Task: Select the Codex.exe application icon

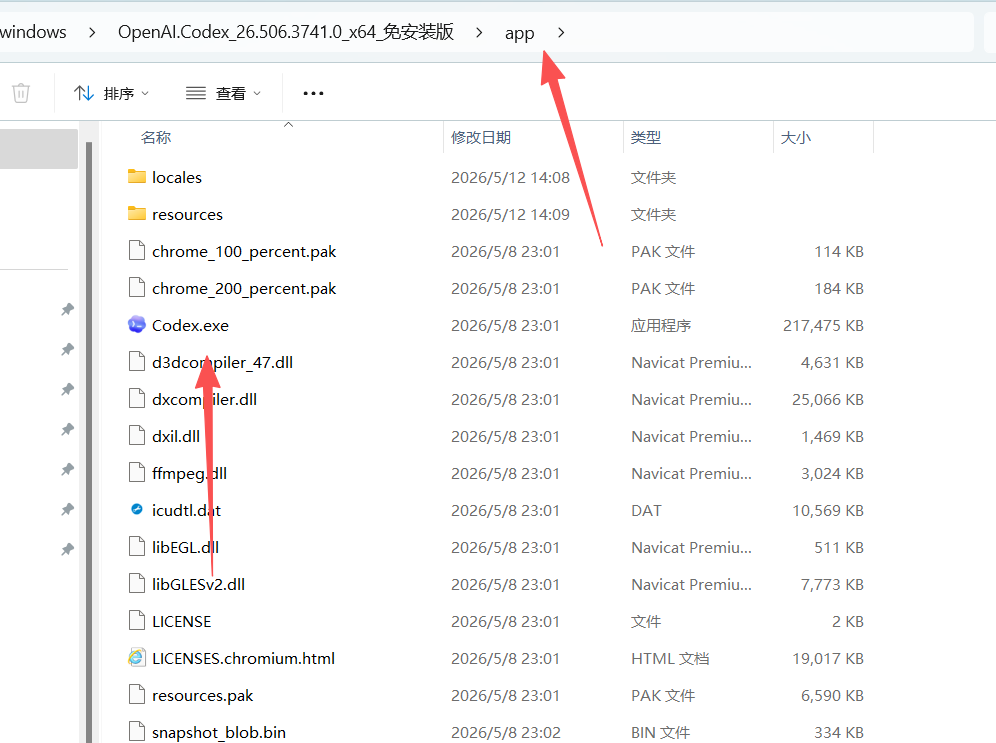Action: 137,325
